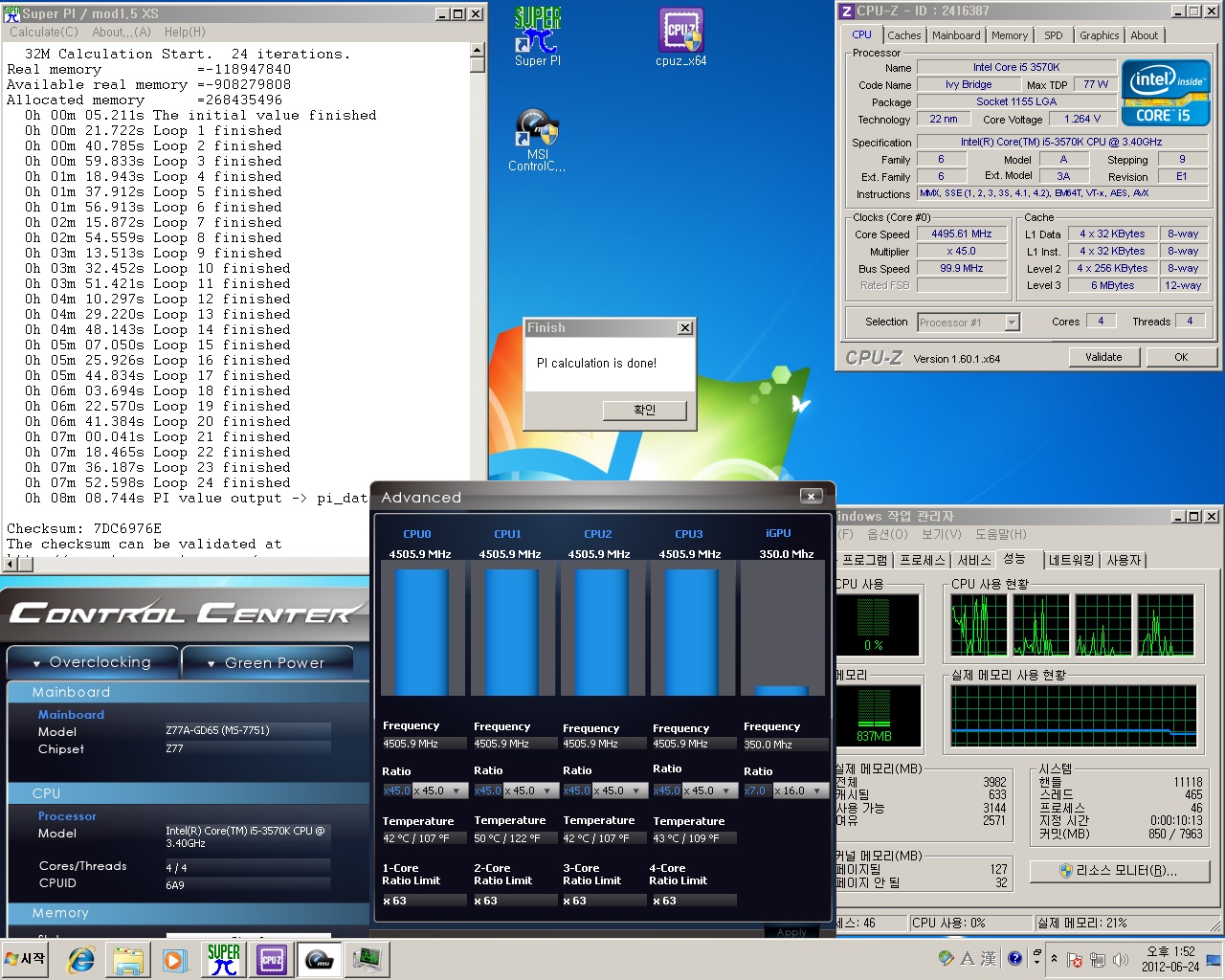
Task: Switch to Super PI via the taskbar
Action: coord(224,959)
